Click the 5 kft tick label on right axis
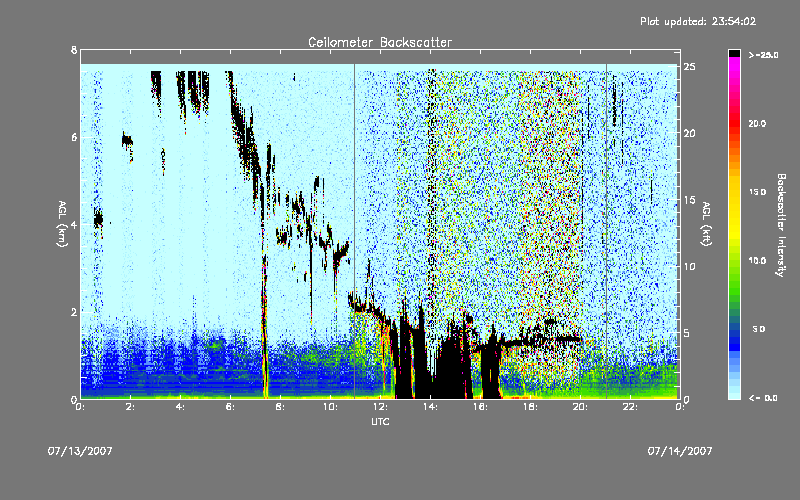The width and height of the screenshot is (800, 500). coord(687,333)
